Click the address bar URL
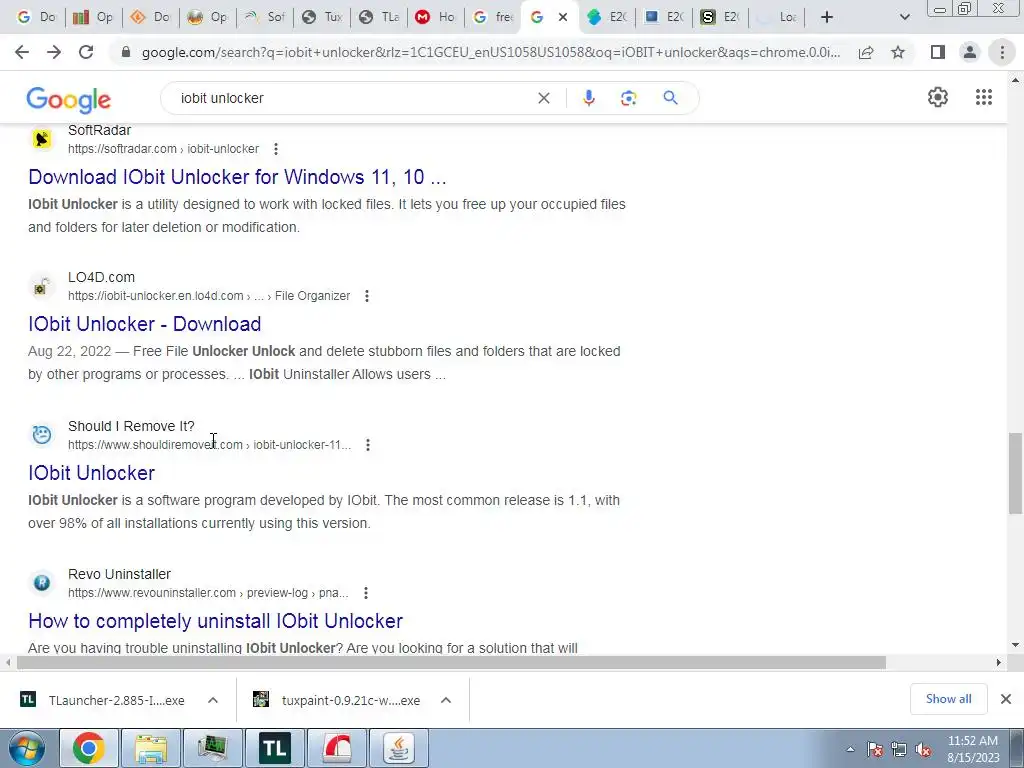 point(491,52)
